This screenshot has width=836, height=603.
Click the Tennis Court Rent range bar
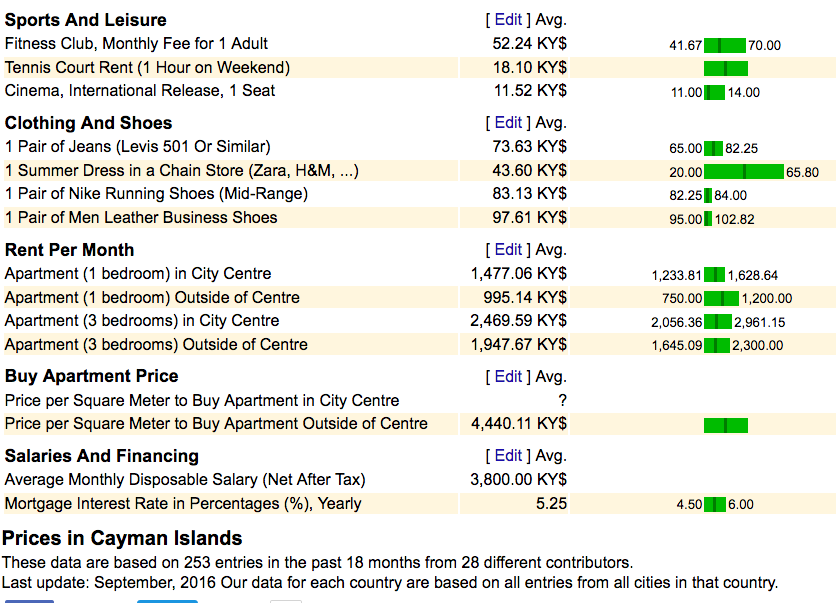pos(725,68)
